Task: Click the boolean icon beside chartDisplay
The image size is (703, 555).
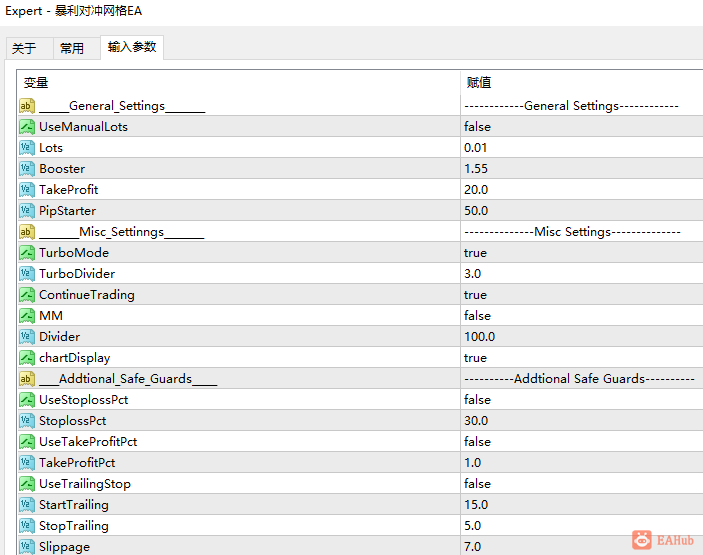Action: (x=27, y=358)
